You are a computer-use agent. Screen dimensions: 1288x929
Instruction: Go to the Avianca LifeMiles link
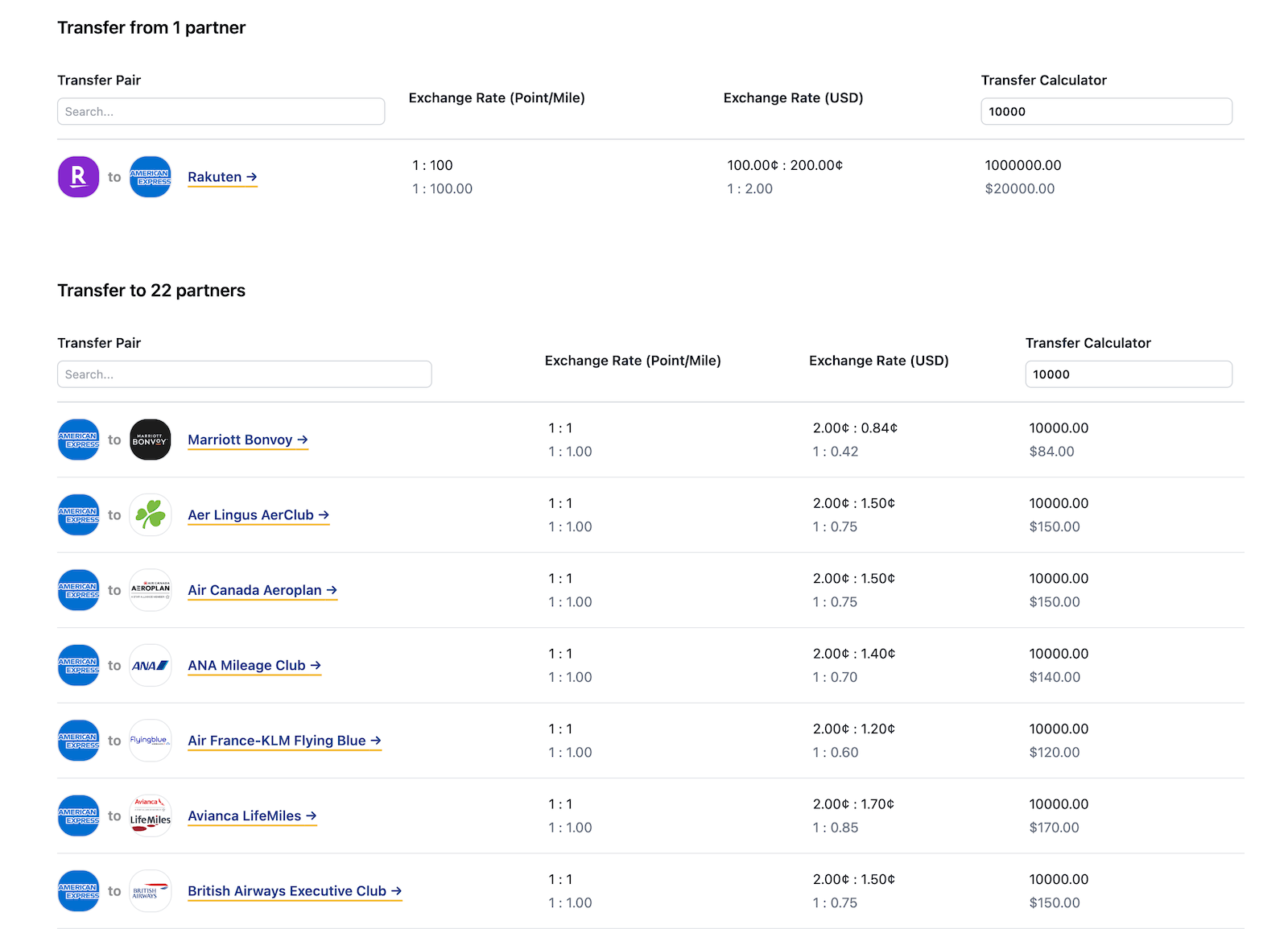[x=252, y=816]
